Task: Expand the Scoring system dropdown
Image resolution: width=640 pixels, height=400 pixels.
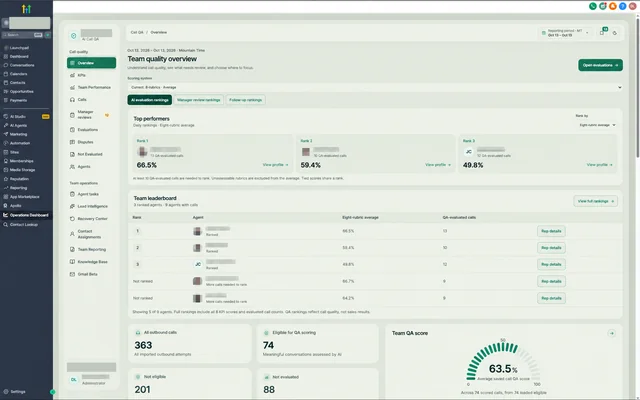Action: [375, 87]
